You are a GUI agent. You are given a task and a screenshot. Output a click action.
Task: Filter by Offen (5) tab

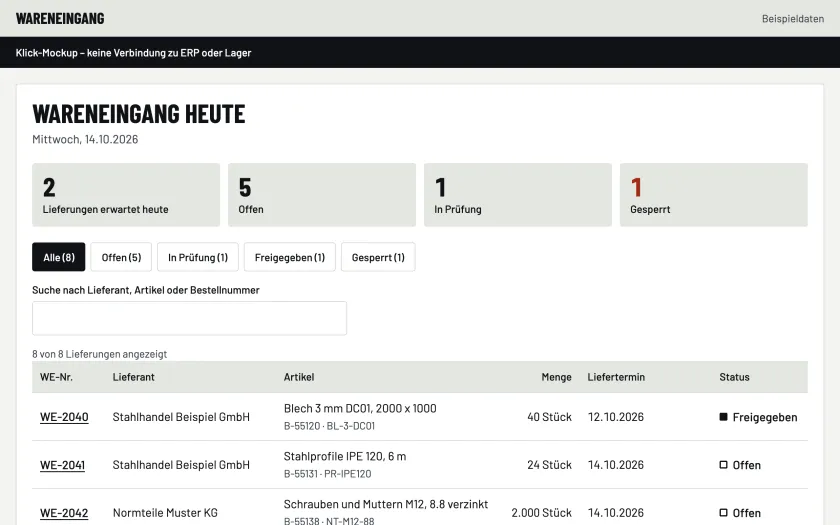pyautogui.click(x=121, y=257)
